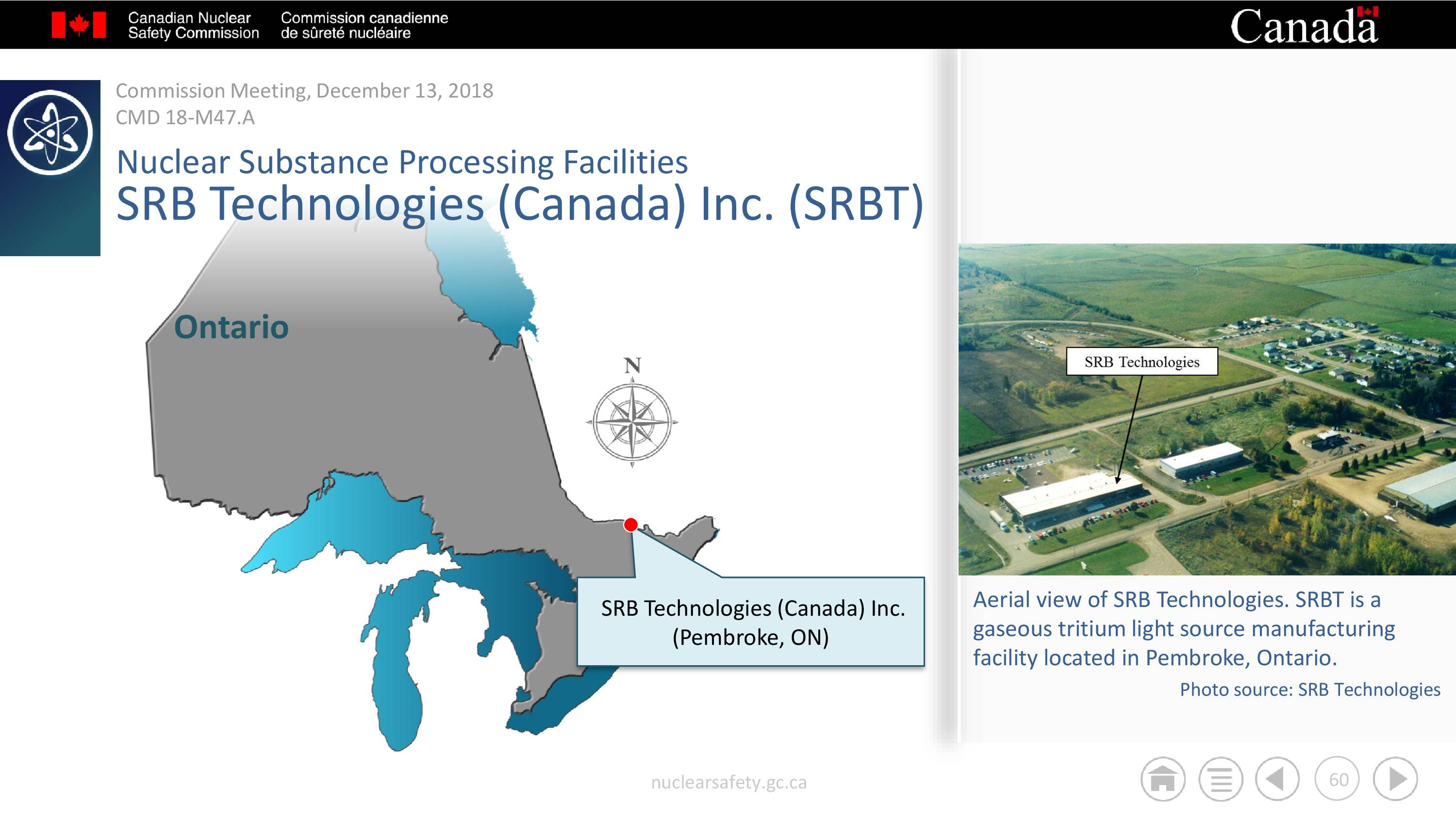Select the red Pembroke location marker
The width and height of the screenshot is (1456, 819).
coord(631,524)
